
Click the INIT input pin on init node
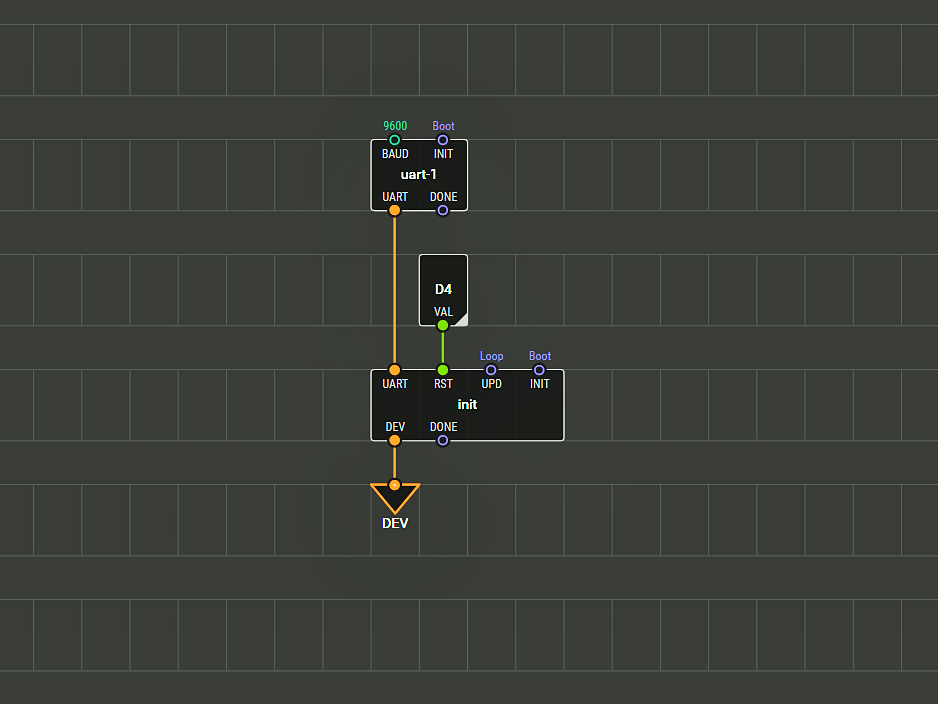pyautogui.click(x=539, y=370)
